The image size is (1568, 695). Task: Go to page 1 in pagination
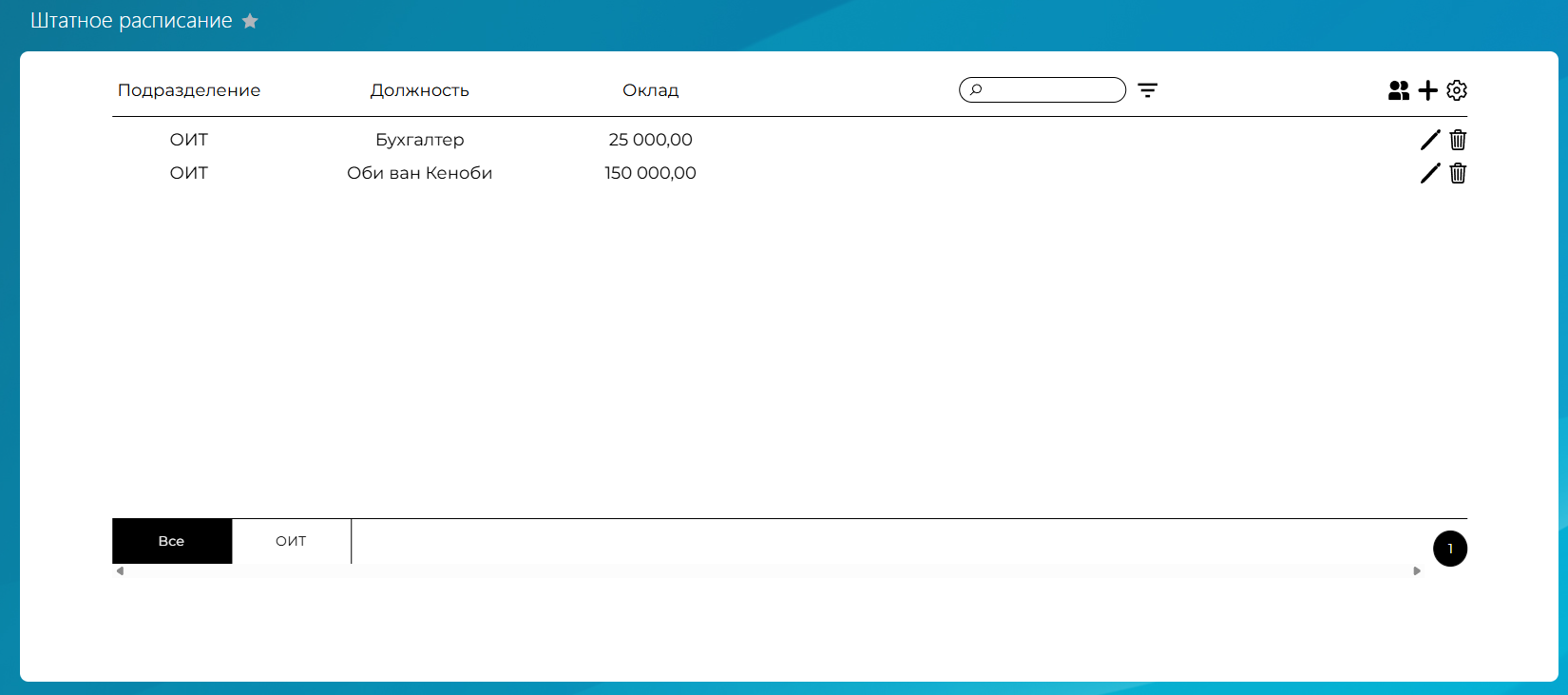(1450, 549)
